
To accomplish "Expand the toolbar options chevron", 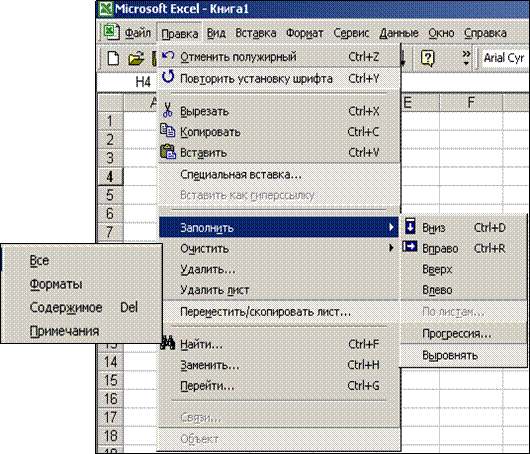I will [466, 58].
